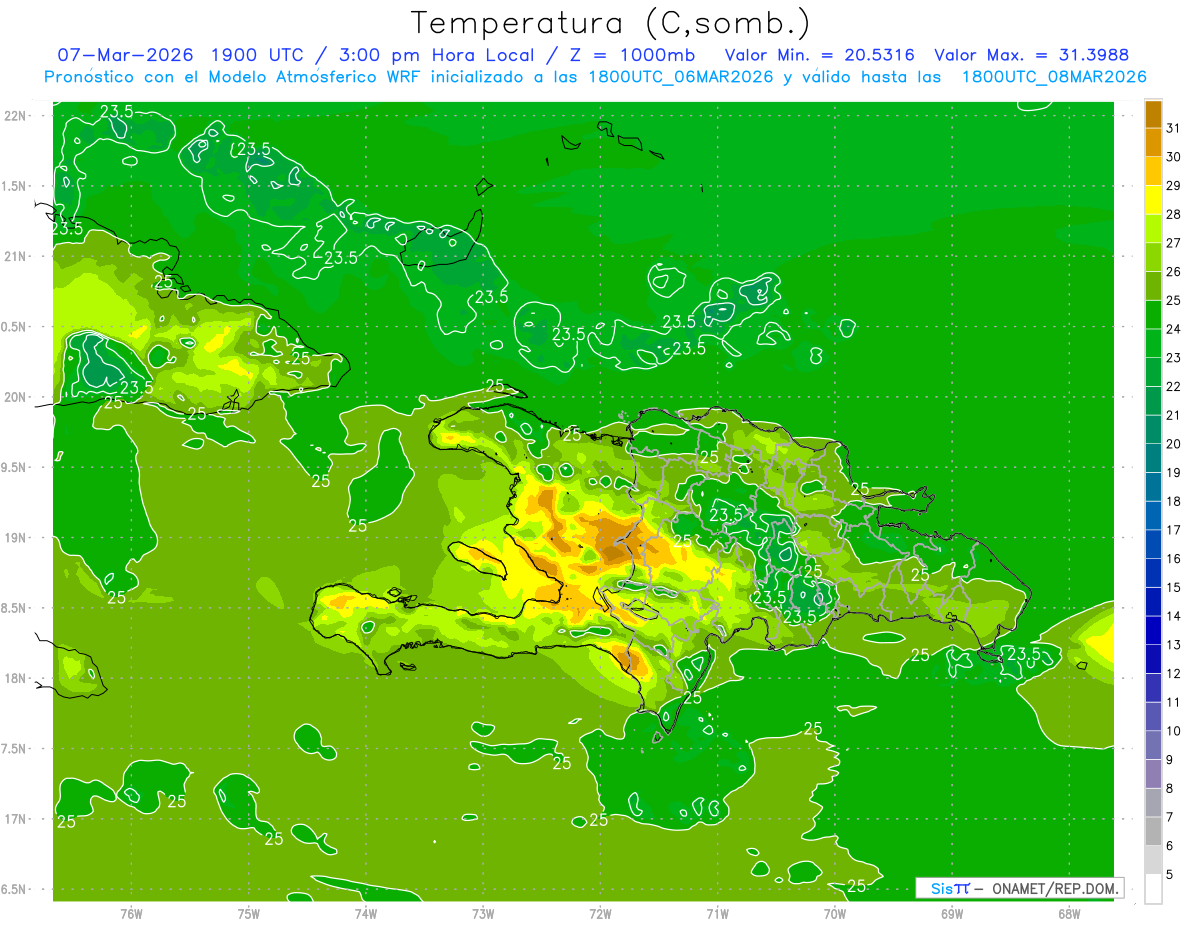Image resolution: width=1200 pixels, height=927 pixels.
Task: Click the 1.5N latitude axis label
Action: pos(15,186)
